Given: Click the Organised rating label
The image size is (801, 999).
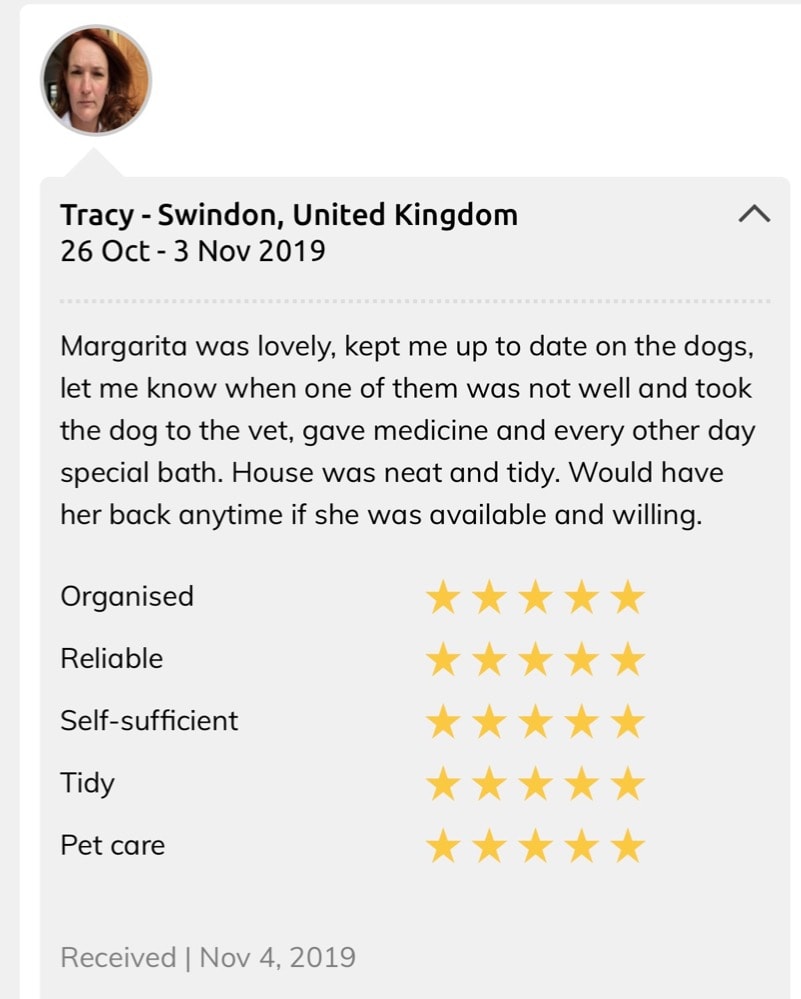Looking at the screenshot, I should [x=127, y=596].
